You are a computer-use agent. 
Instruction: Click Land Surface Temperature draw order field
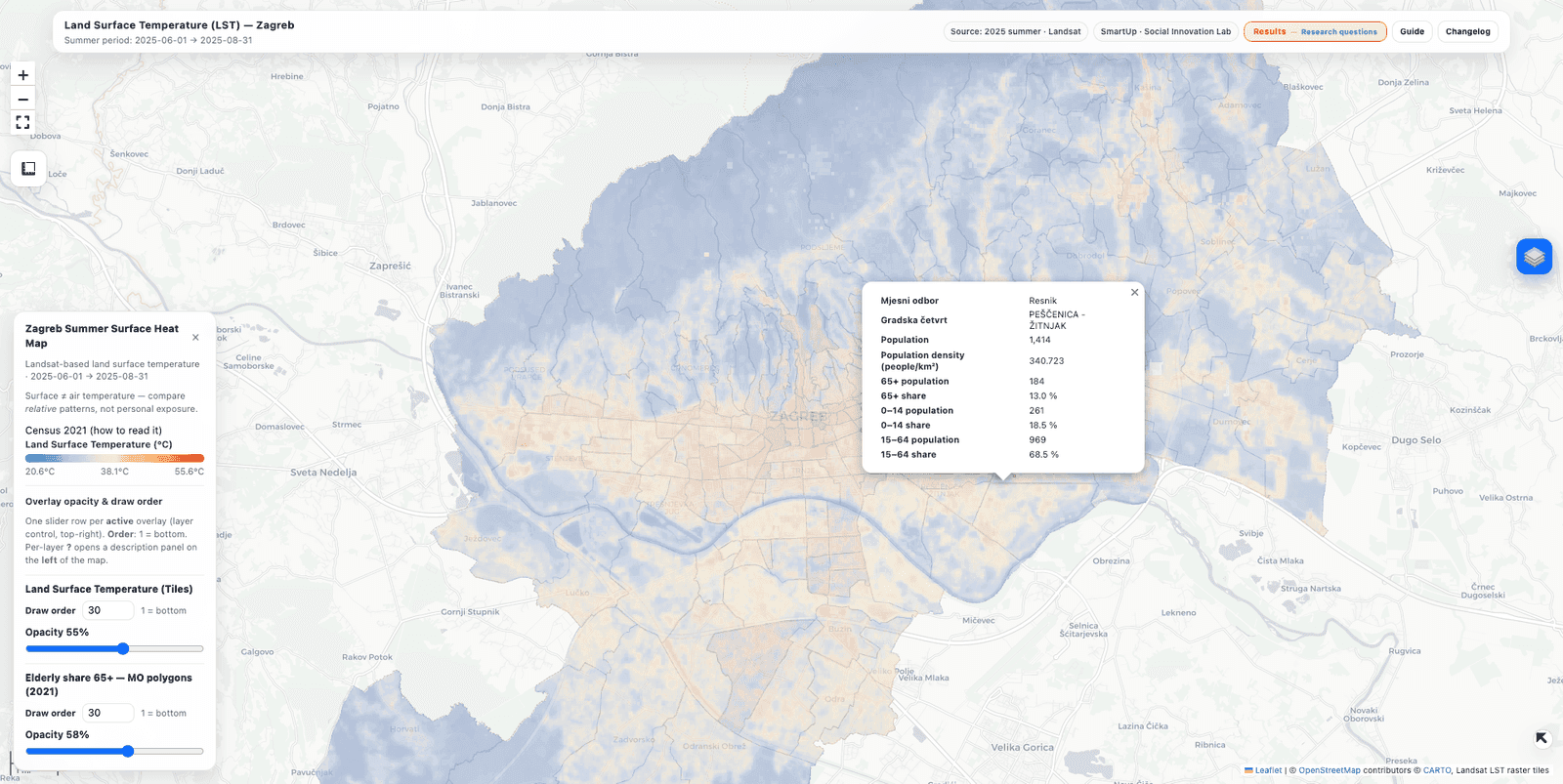(107, 610)
